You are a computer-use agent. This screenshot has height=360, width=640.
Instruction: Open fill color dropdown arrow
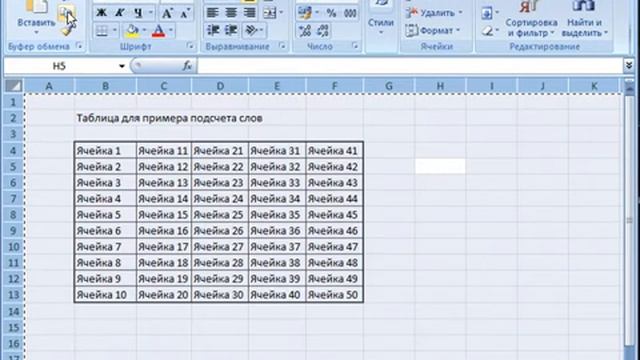tap(144, 31)
